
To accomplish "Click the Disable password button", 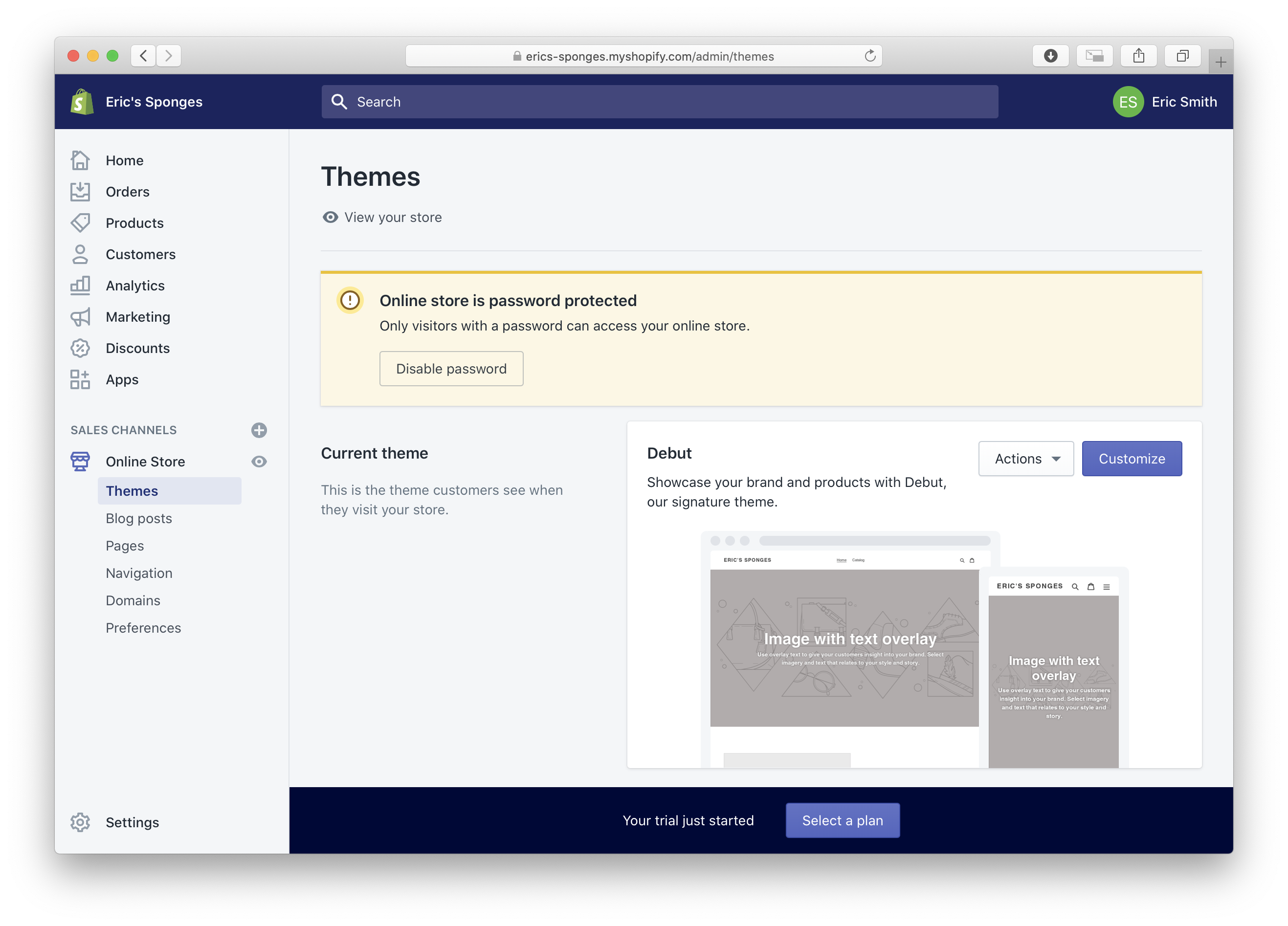I will [x=451, y=369].
